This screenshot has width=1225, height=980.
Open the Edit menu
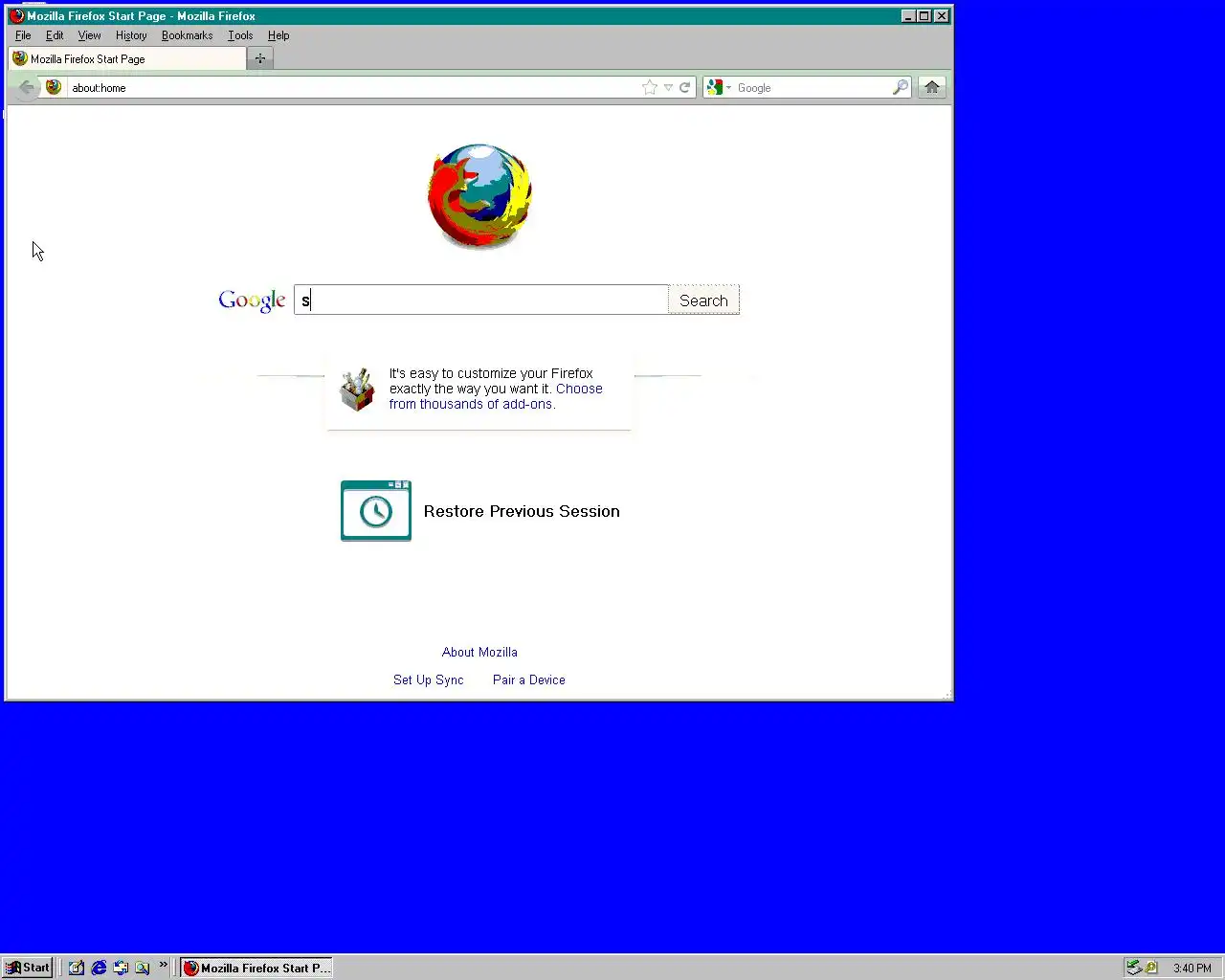tap(55, 35)
